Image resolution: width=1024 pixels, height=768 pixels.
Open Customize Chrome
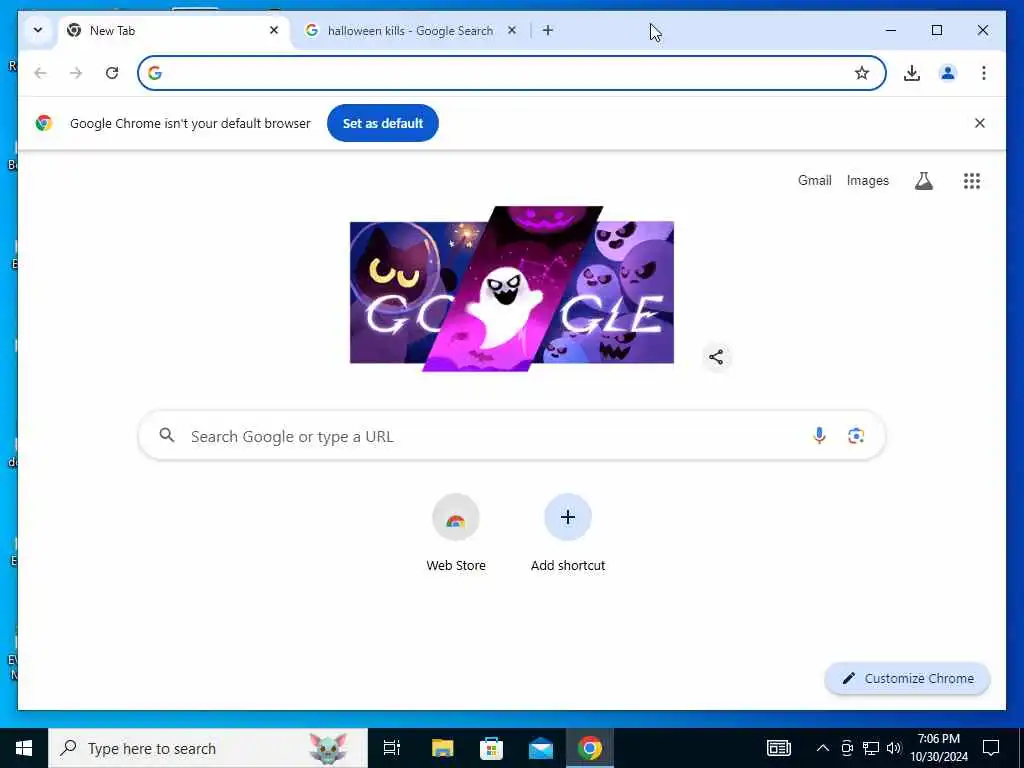click(908, 679)
